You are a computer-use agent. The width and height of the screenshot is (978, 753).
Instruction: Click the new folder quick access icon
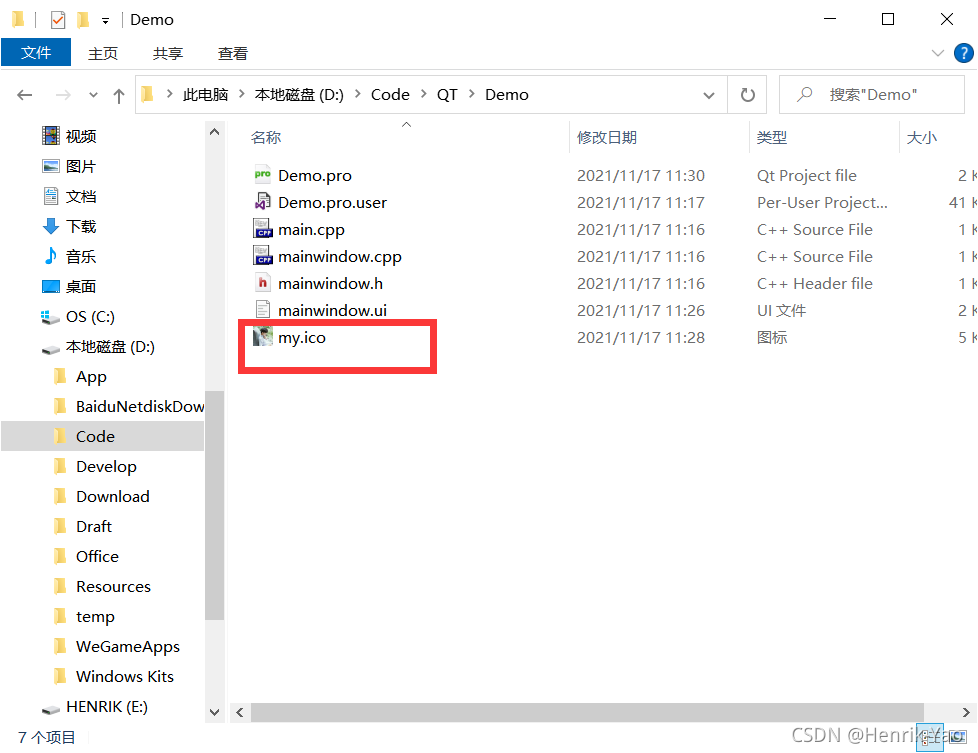(x=82, y=20)
